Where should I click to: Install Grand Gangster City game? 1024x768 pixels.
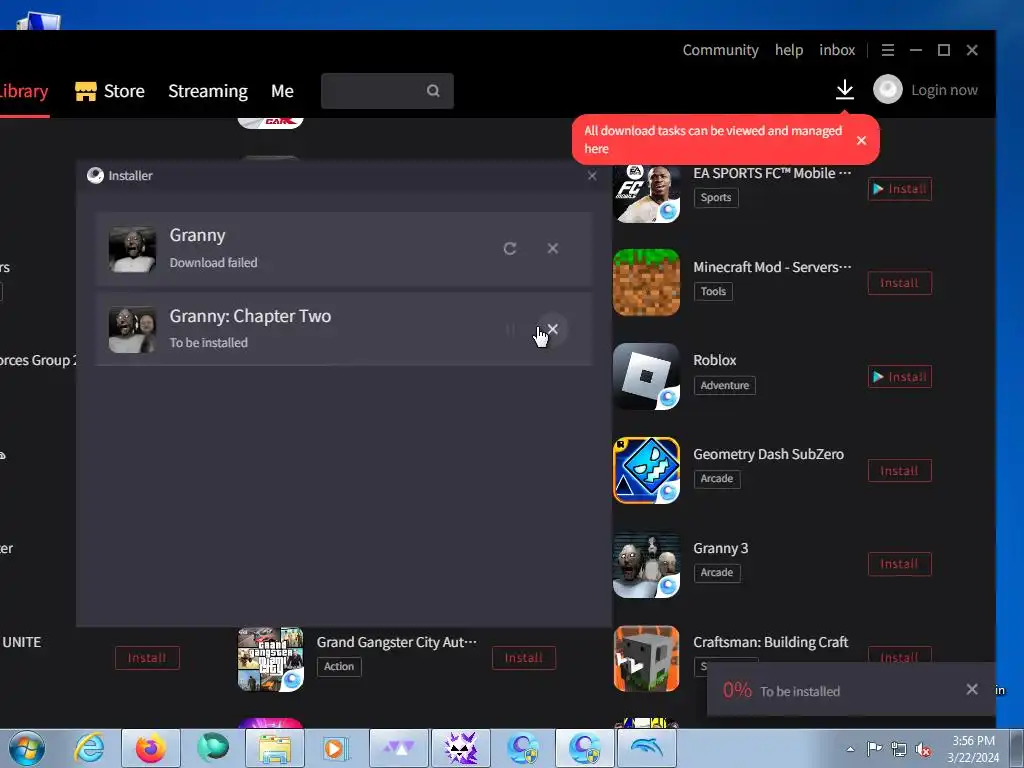point(524,658)
